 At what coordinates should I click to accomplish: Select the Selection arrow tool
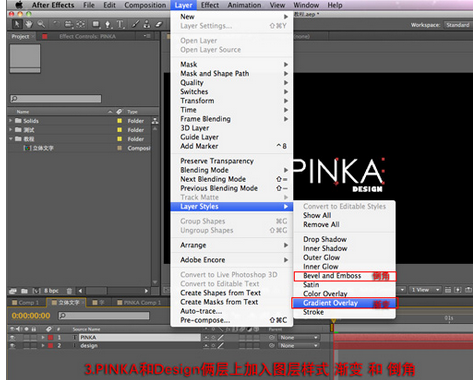click(16, 24)
